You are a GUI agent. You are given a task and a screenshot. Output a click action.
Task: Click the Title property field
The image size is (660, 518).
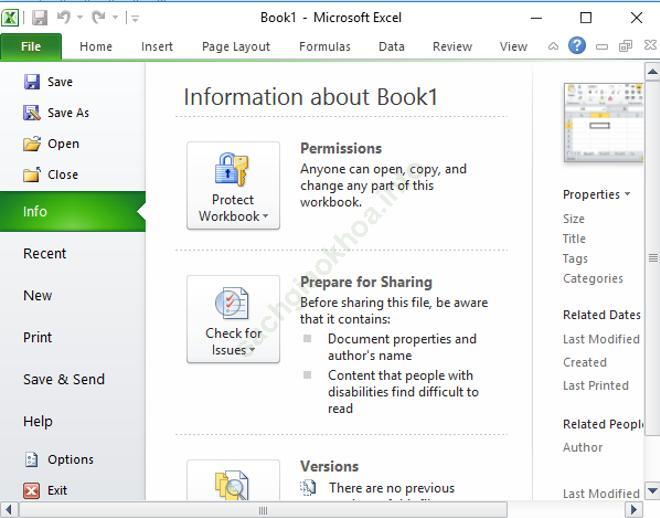point(574,239)
